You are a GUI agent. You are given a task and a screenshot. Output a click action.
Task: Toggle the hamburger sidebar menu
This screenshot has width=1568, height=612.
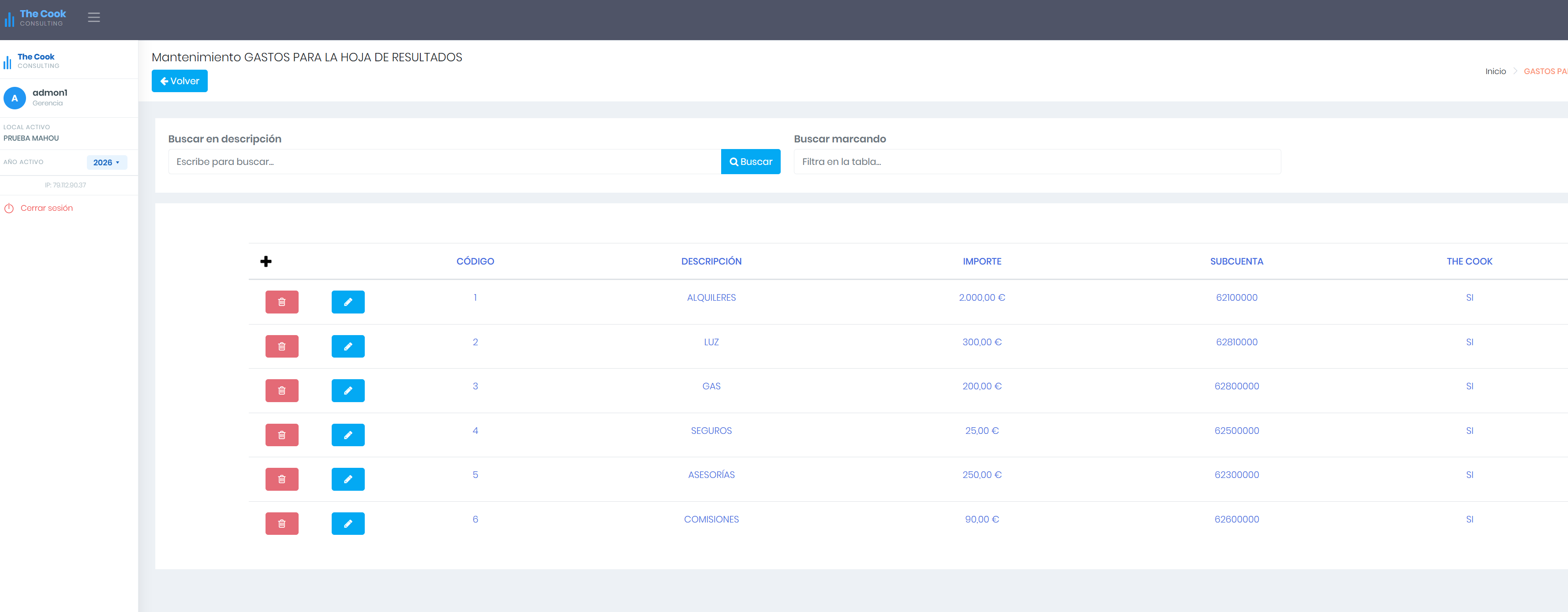coord(94,18)
